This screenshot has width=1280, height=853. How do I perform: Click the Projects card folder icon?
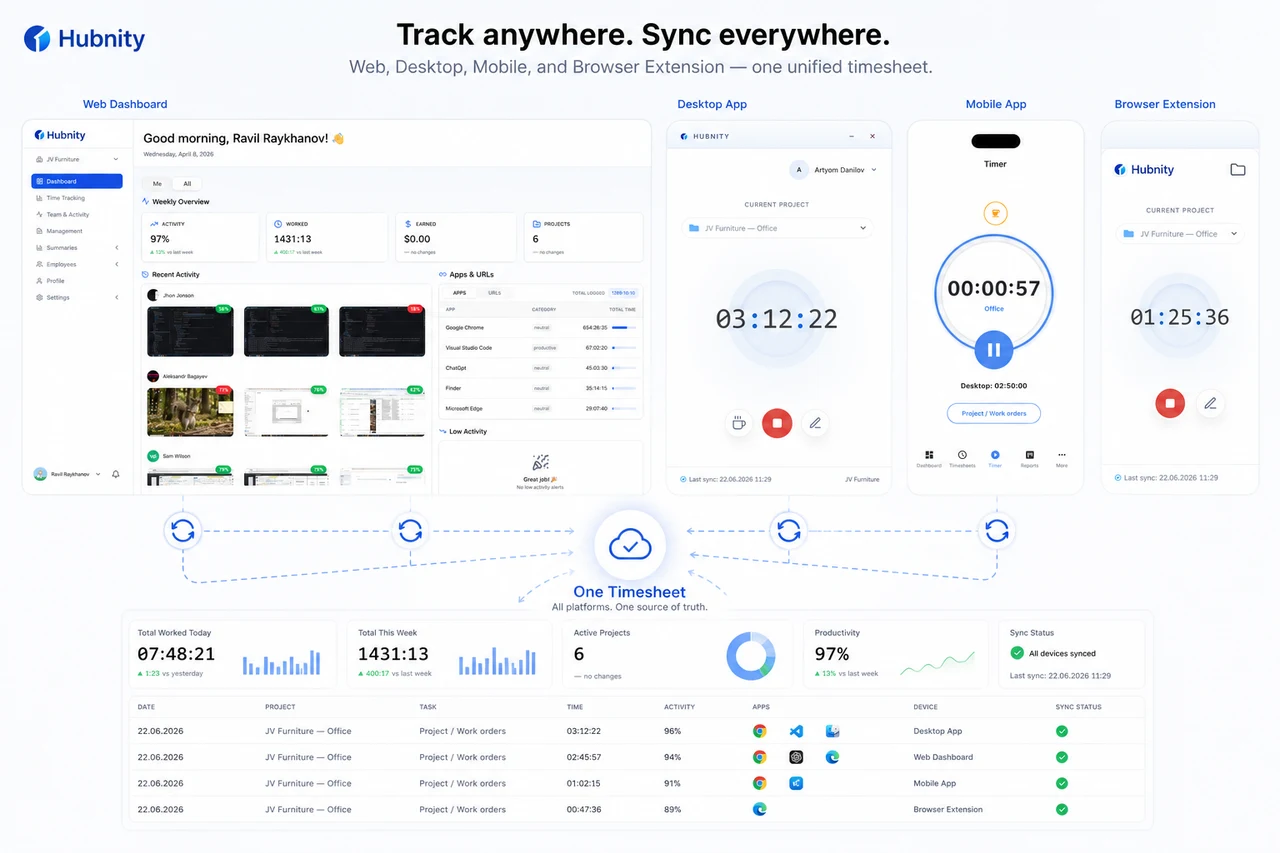(537, 224)
